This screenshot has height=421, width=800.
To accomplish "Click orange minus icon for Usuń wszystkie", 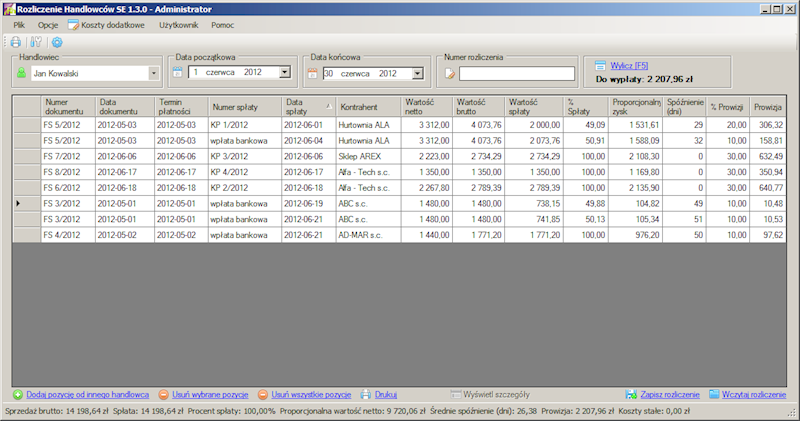I will pos(263,394).
